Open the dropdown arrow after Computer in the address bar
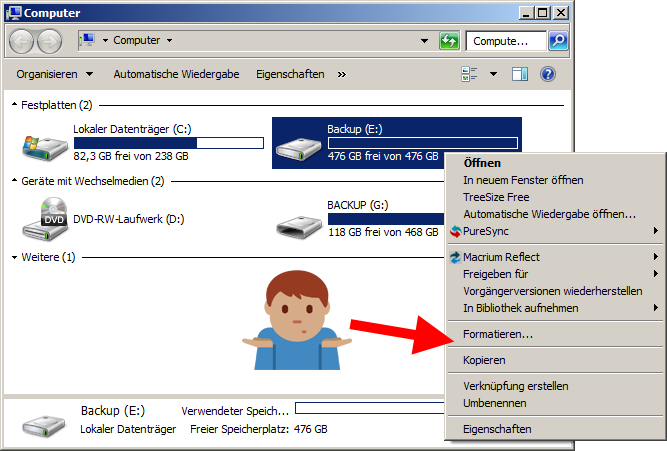Screen dimensions: 667x451 click(169, 41)
